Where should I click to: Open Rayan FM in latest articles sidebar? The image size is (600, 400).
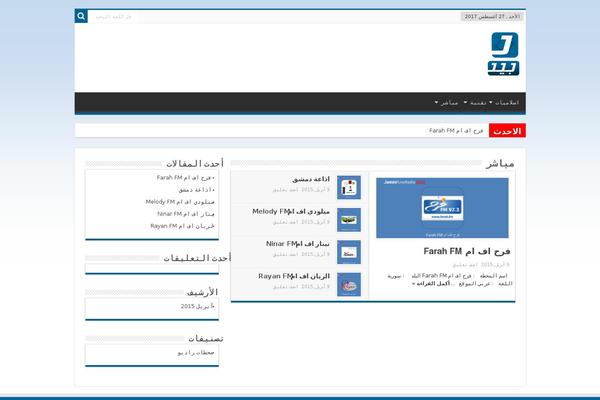[x=183, y=226]
